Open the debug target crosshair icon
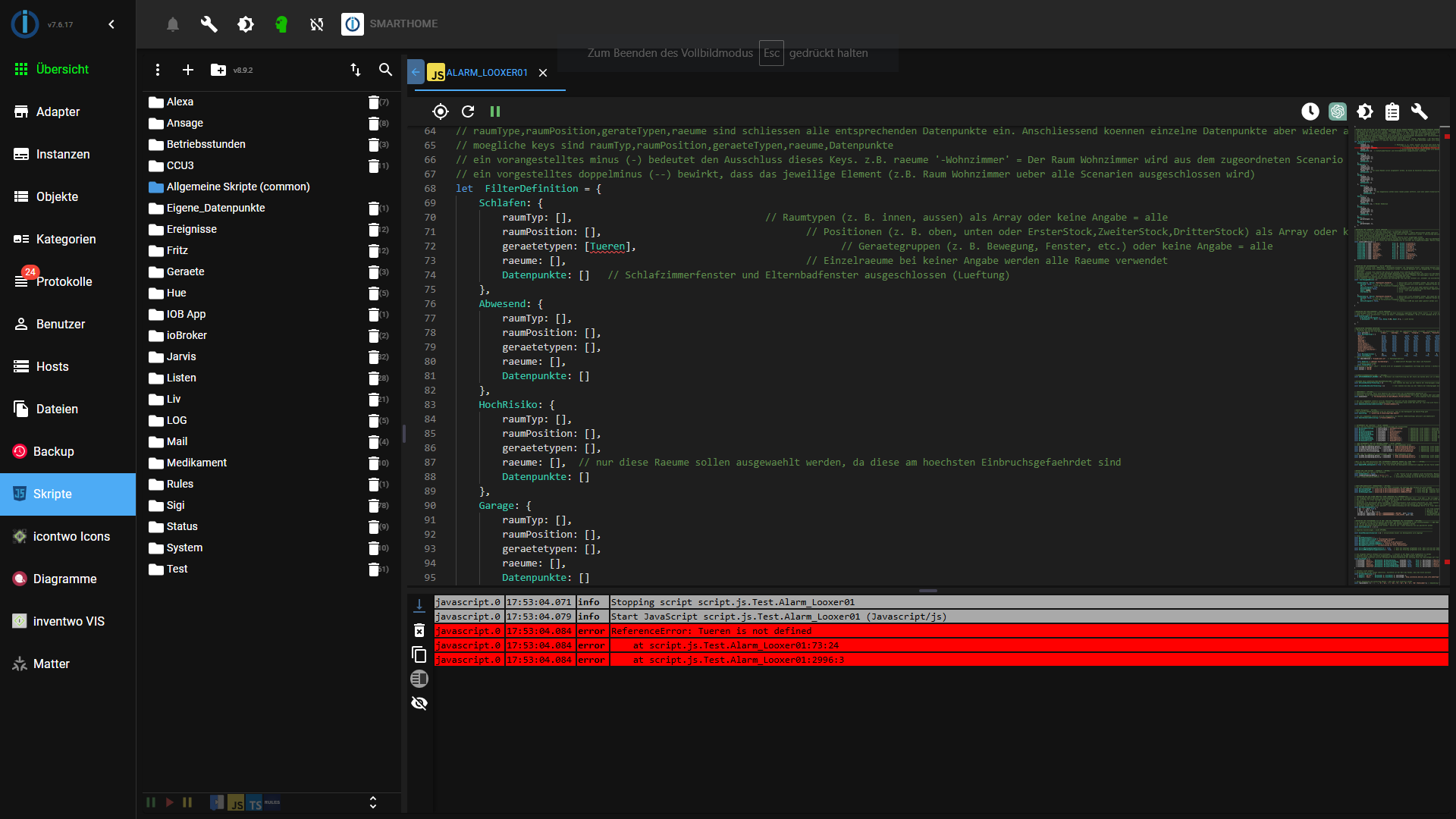This screenshot has height=819, width=1456. point(441,111)
